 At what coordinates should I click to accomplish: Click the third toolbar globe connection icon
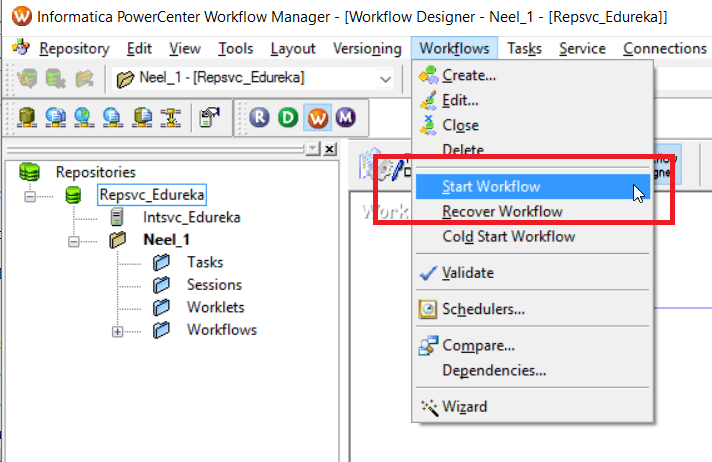tap(84, 117)
